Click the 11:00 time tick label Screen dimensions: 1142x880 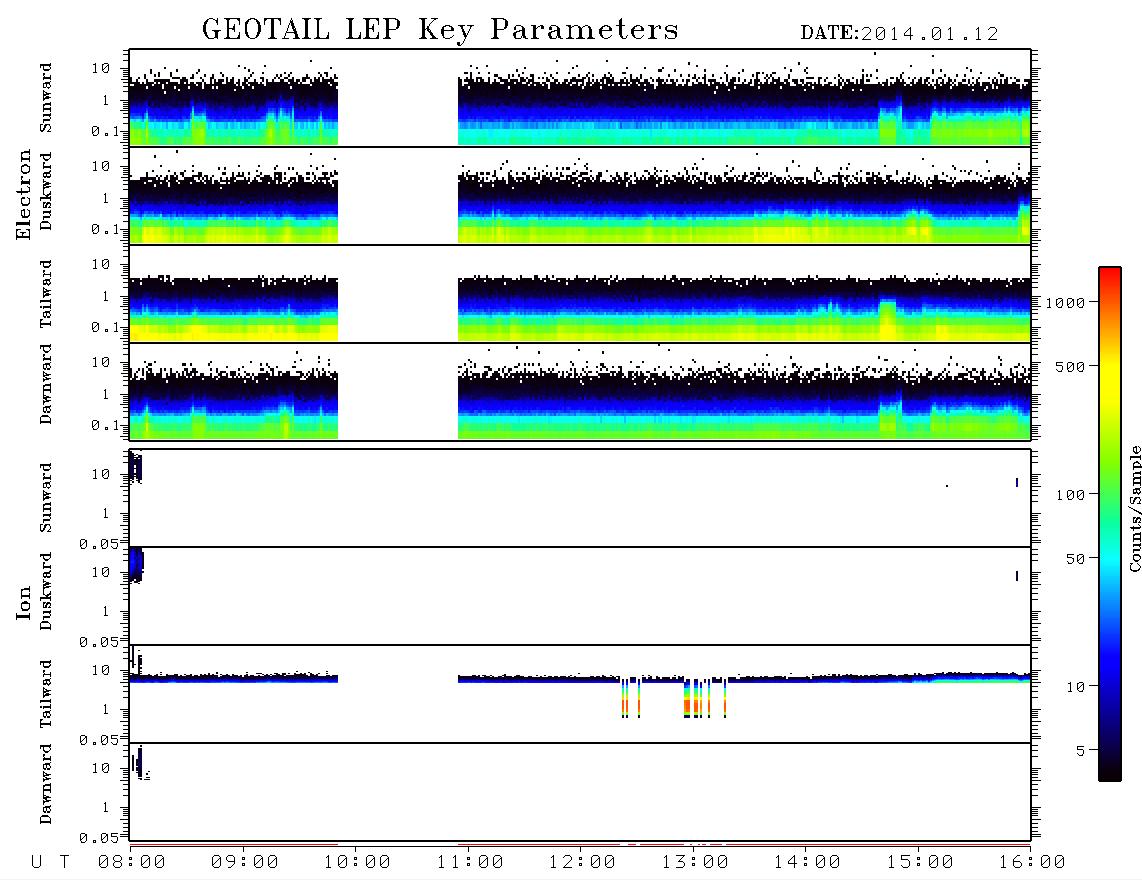470,863
